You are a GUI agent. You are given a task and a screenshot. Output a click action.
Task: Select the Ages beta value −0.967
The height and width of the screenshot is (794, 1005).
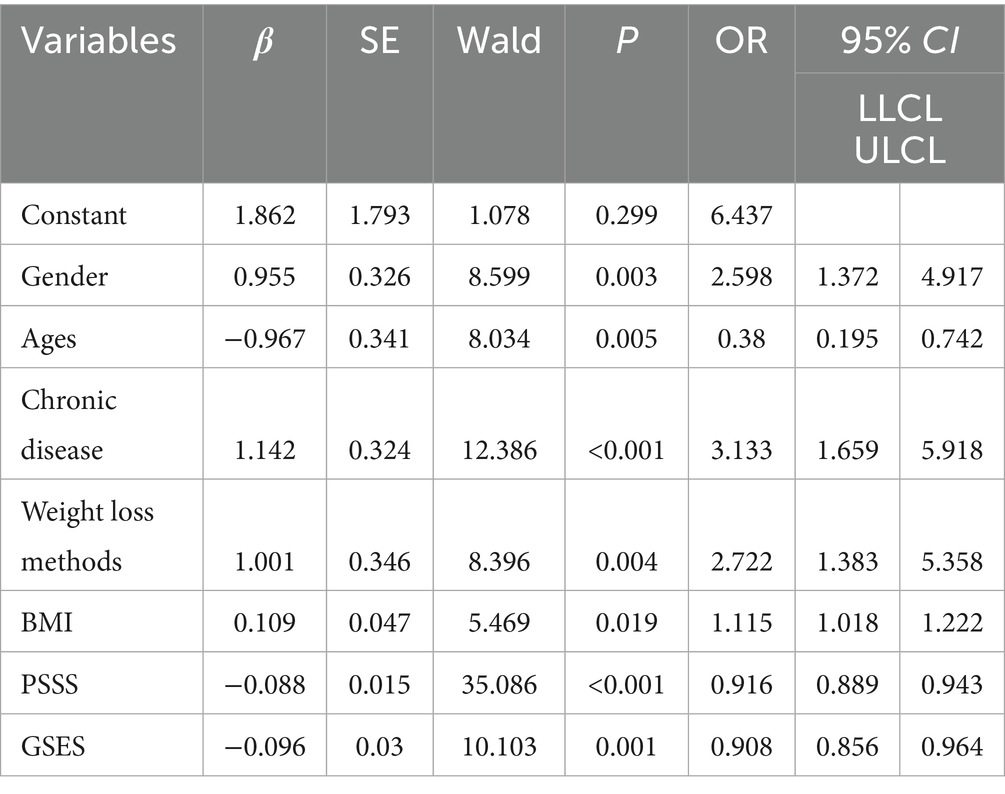264,337
